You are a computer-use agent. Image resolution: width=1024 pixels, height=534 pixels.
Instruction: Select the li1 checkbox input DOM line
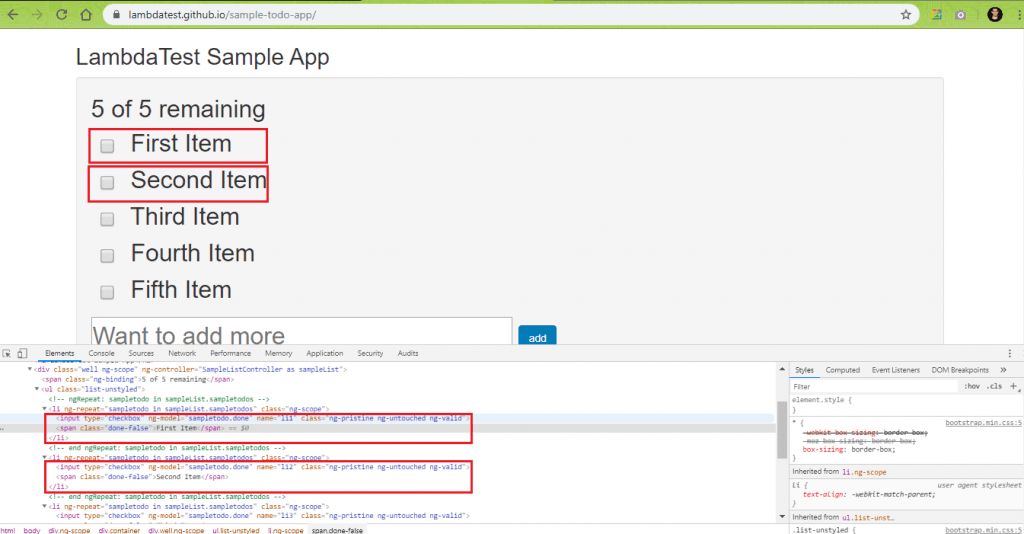coord(263,418)
